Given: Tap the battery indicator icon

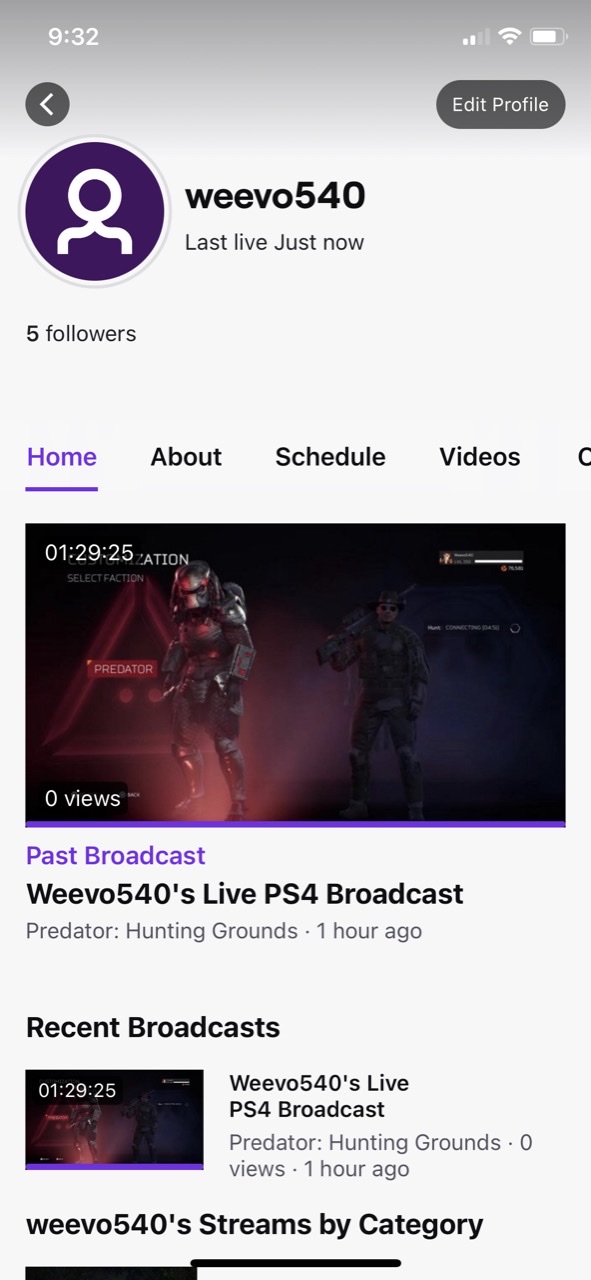Looking at the screenshot, I should (x=549, y=37).
